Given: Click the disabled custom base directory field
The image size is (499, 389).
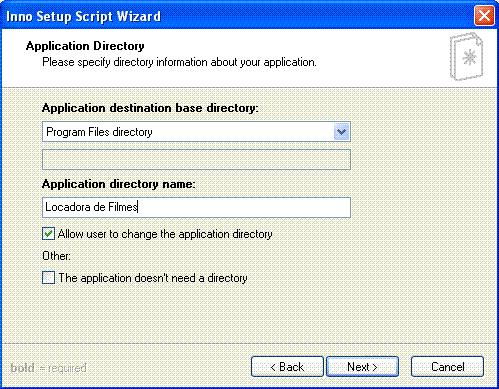Looking at the screenshot, I should coord(196,160).
